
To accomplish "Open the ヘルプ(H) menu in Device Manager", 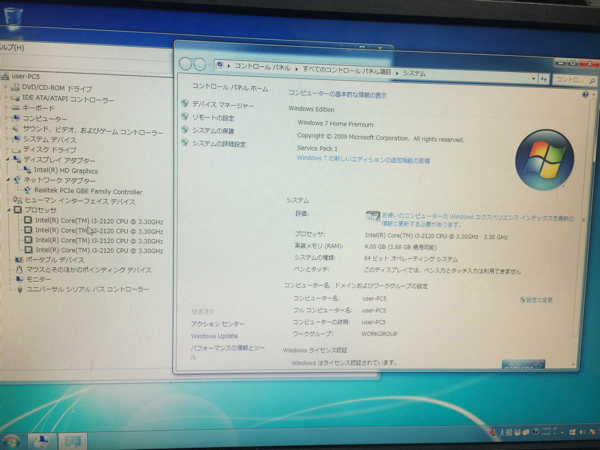I will point(13,47).
